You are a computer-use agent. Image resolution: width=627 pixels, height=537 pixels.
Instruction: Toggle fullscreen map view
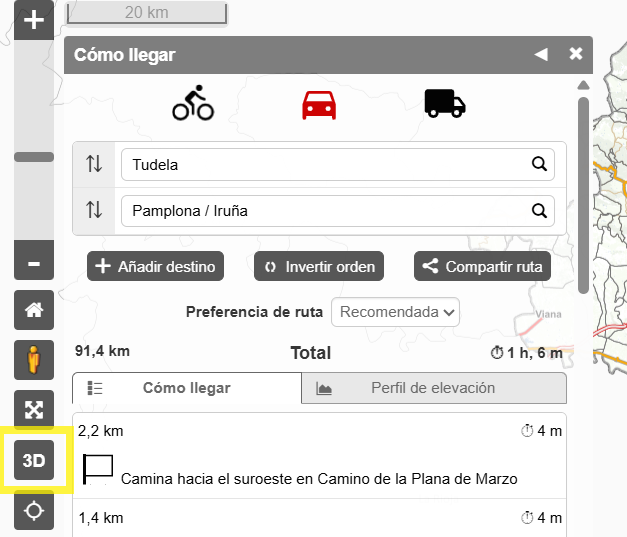point(34,409)
